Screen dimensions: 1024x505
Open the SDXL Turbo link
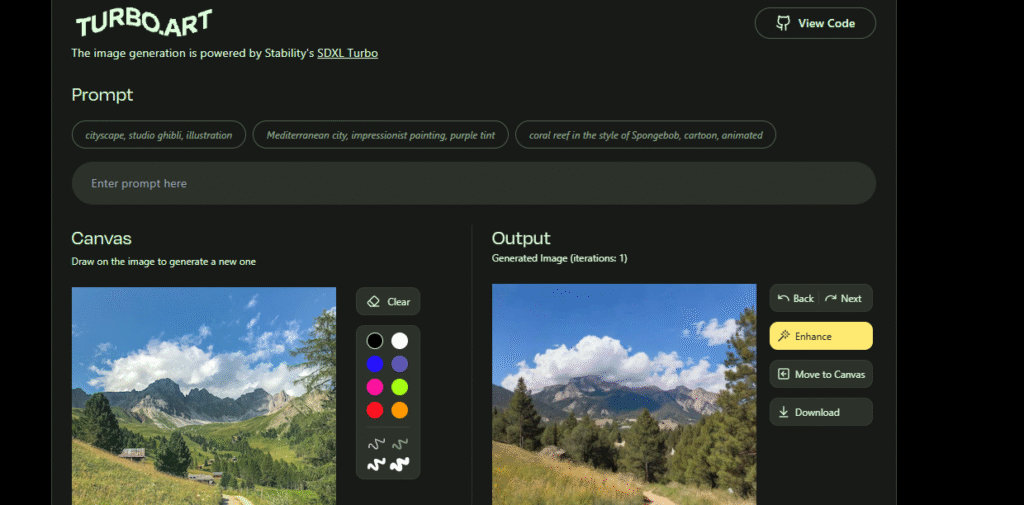point(347,53)
